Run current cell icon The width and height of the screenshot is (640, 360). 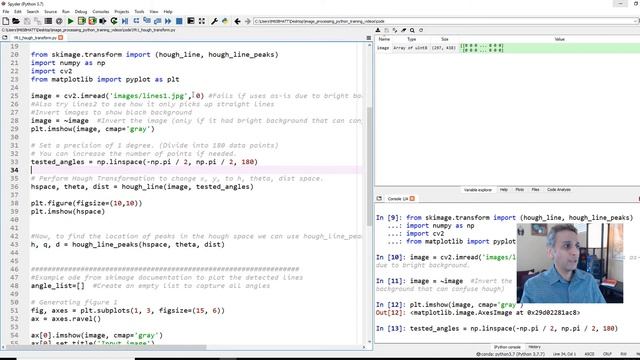[81, 21]
